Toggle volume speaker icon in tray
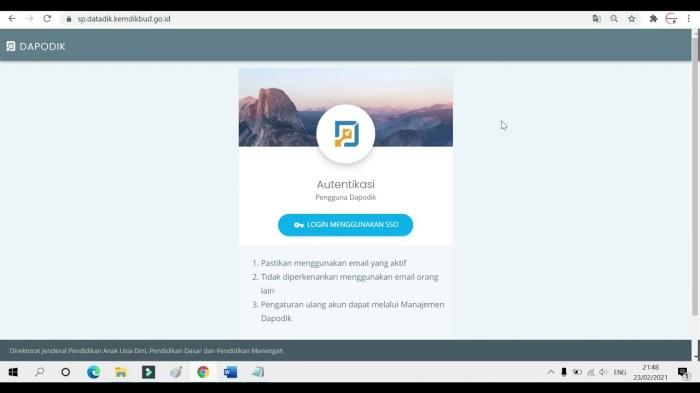The height and width of the screenshot is (393, 700). pos(603,372)
